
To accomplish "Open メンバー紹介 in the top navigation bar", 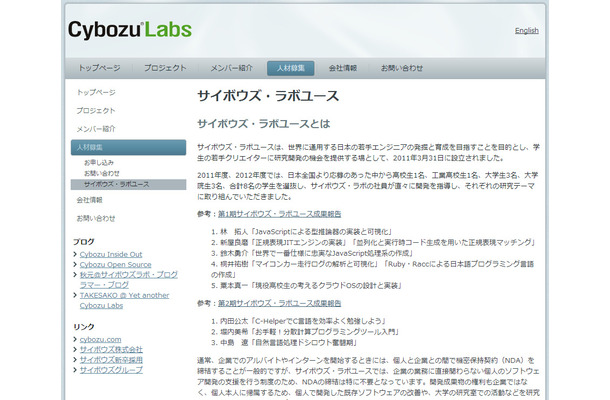I will click(231, 68).
